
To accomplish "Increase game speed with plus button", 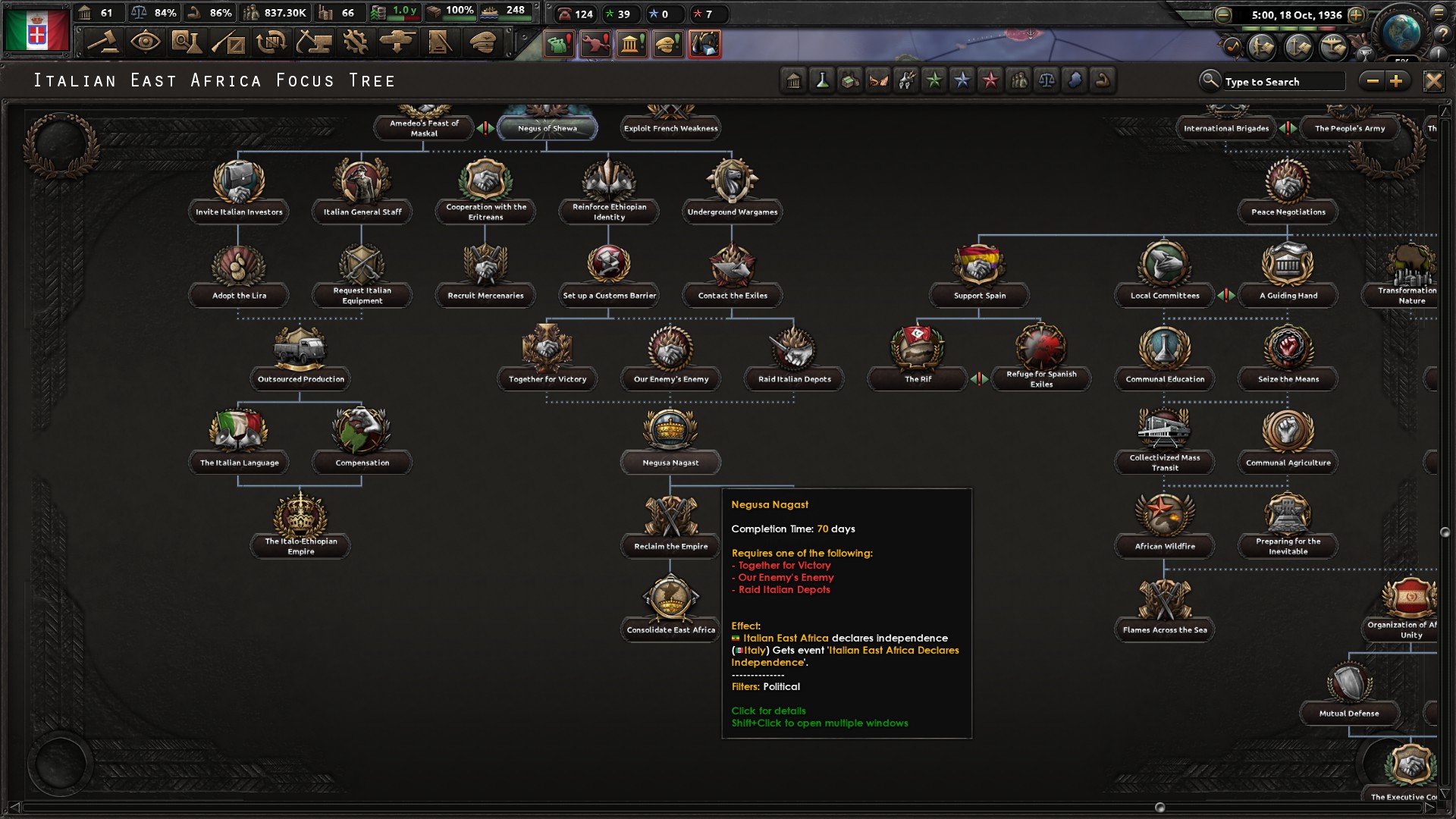I will pos(1357,14).
